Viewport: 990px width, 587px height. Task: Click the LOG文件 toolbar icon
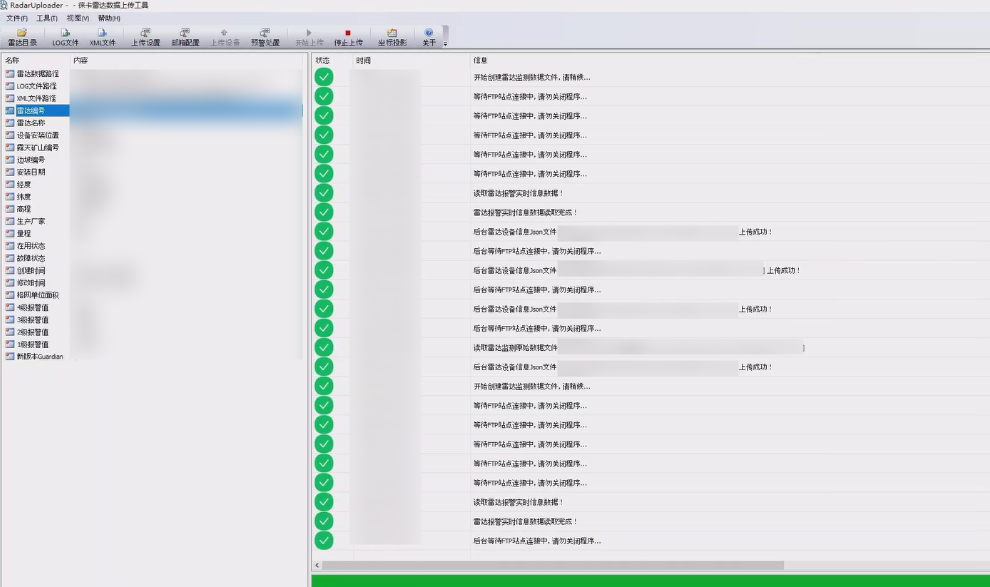pyautogui.click(x=65, y=38)
